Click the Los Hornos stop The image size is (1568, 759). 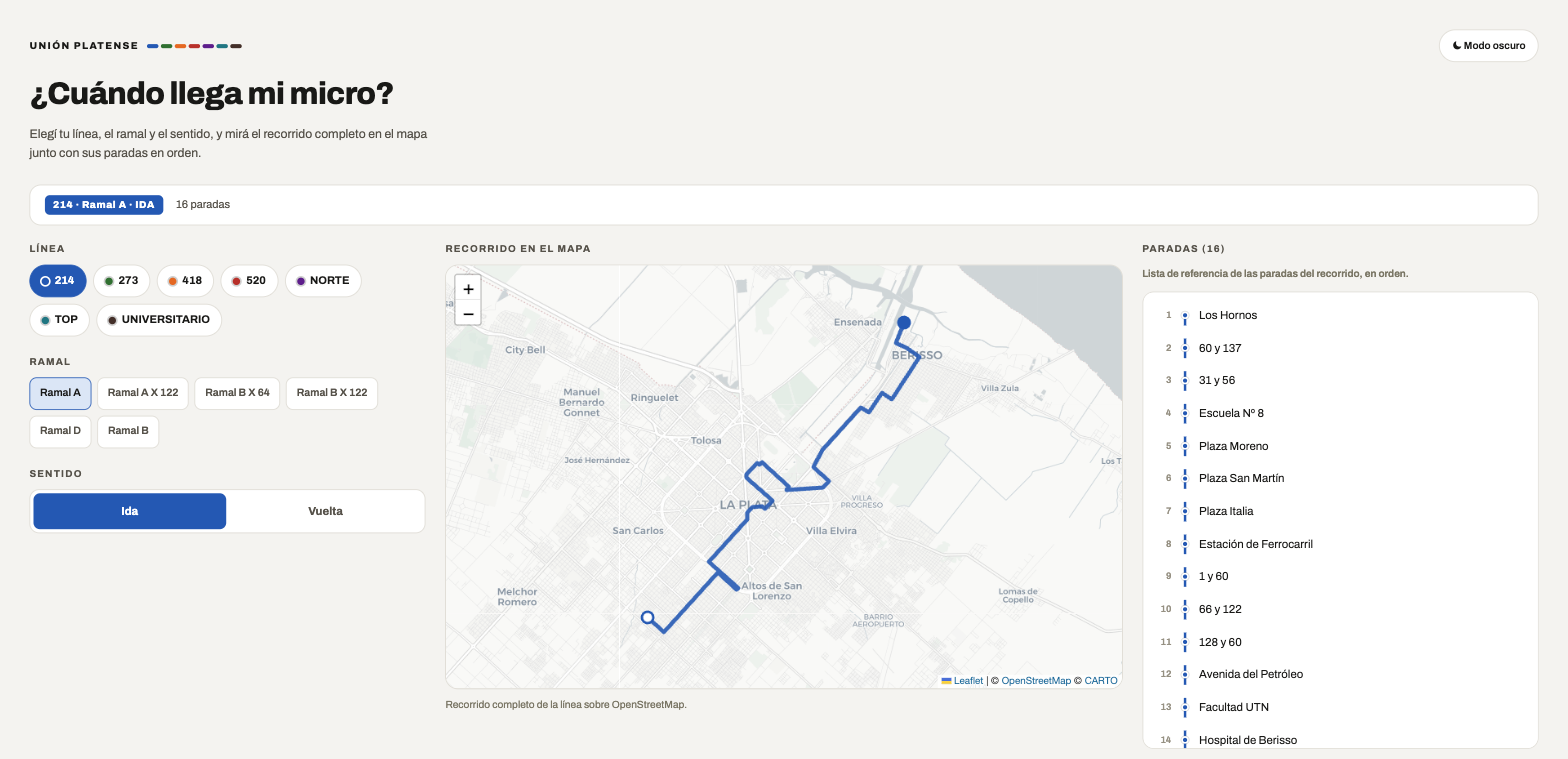coord(1340,315)
